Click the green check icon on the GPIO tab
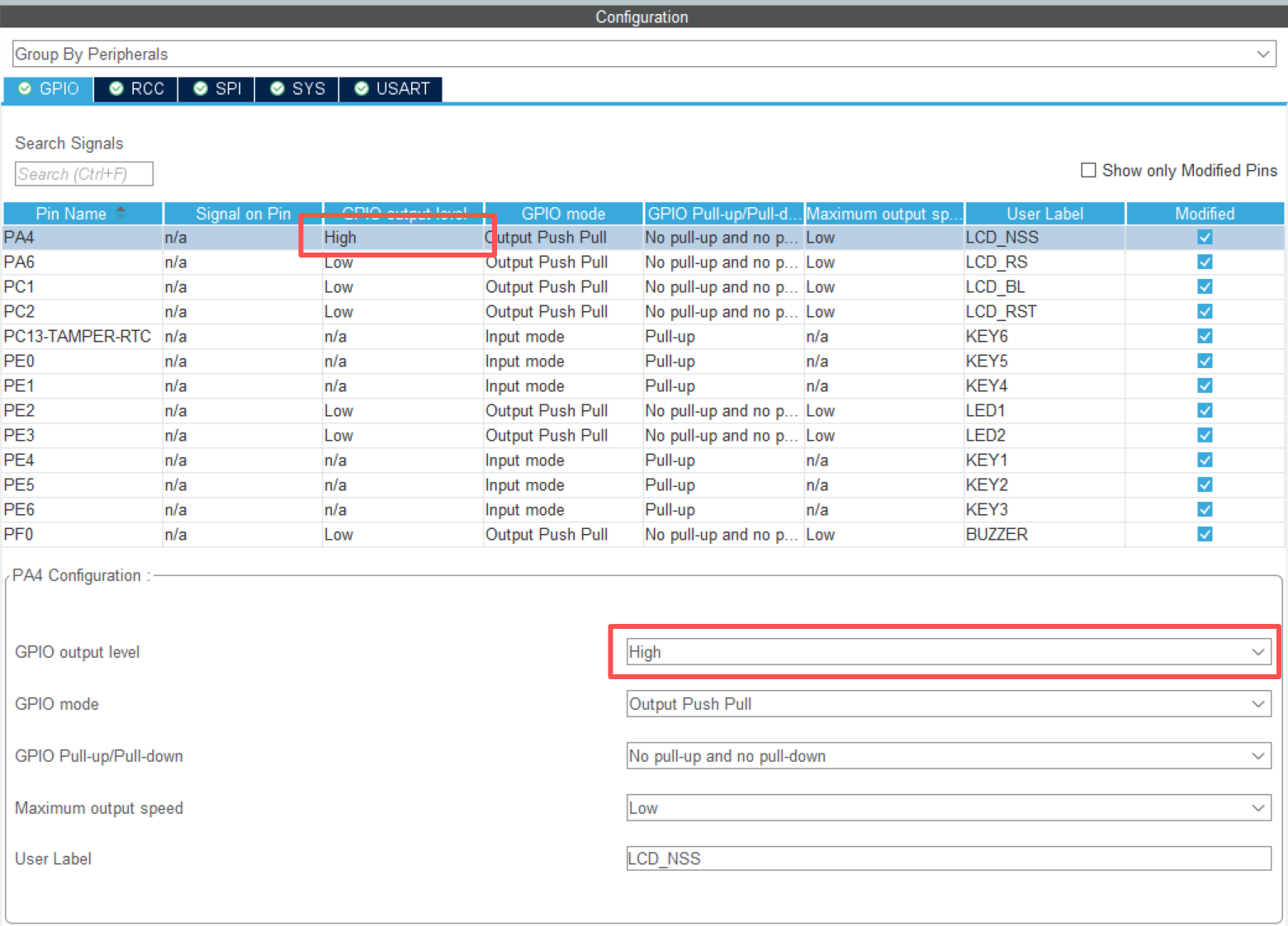The height and width of the screenshot is (926, 1288). (25, 88)
